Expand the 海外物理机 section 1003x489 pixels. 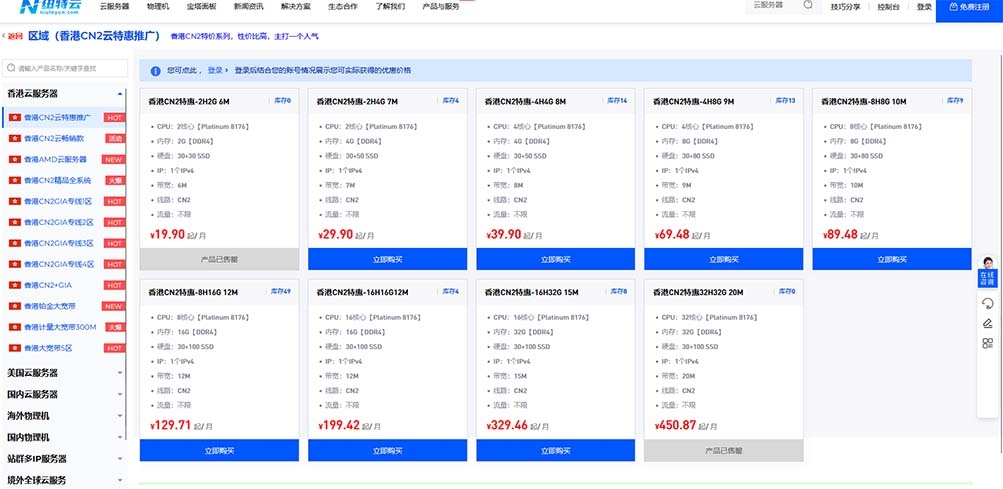(x=120, y=416)
